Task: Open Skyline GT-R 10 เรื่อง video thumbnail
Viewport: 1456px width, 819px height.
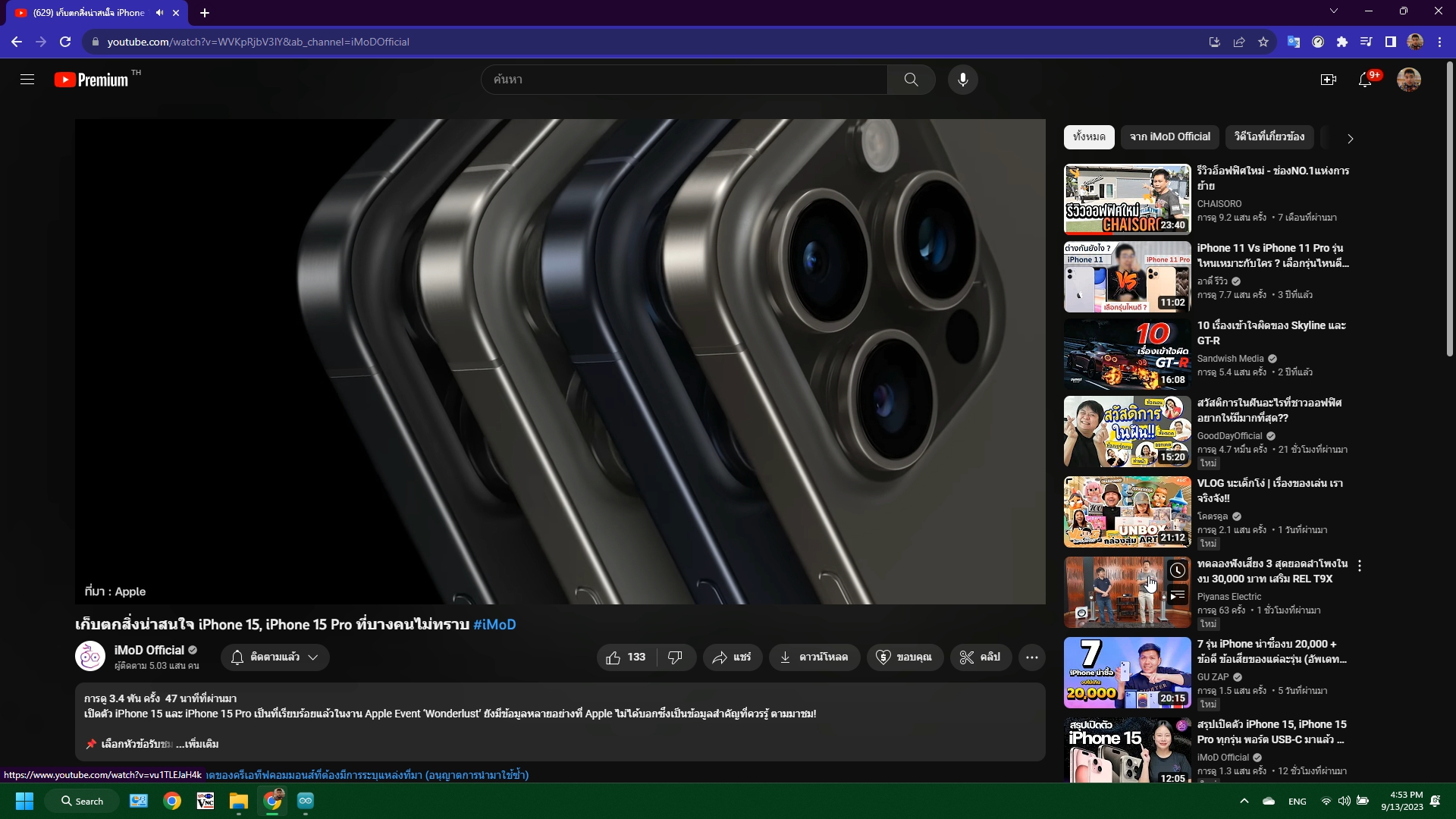Action: point(1127,354)
